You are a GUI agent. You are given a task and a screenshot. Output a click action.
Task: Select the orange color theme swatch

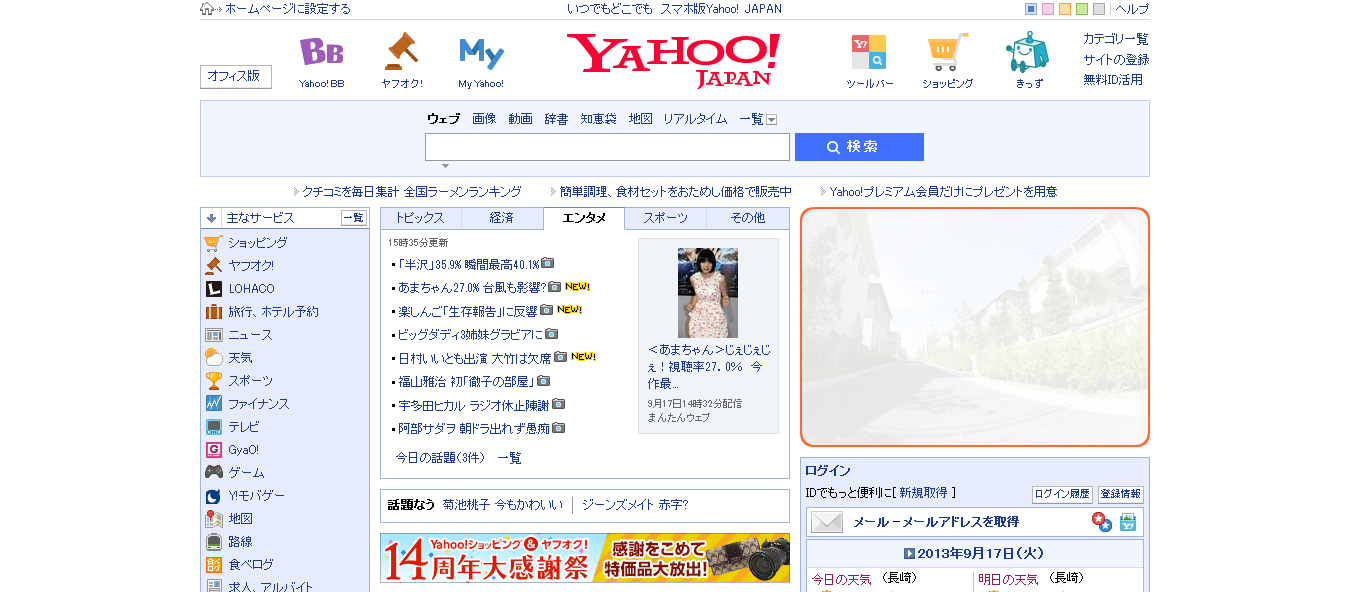pyautogui.click(x=1065, y=9)
